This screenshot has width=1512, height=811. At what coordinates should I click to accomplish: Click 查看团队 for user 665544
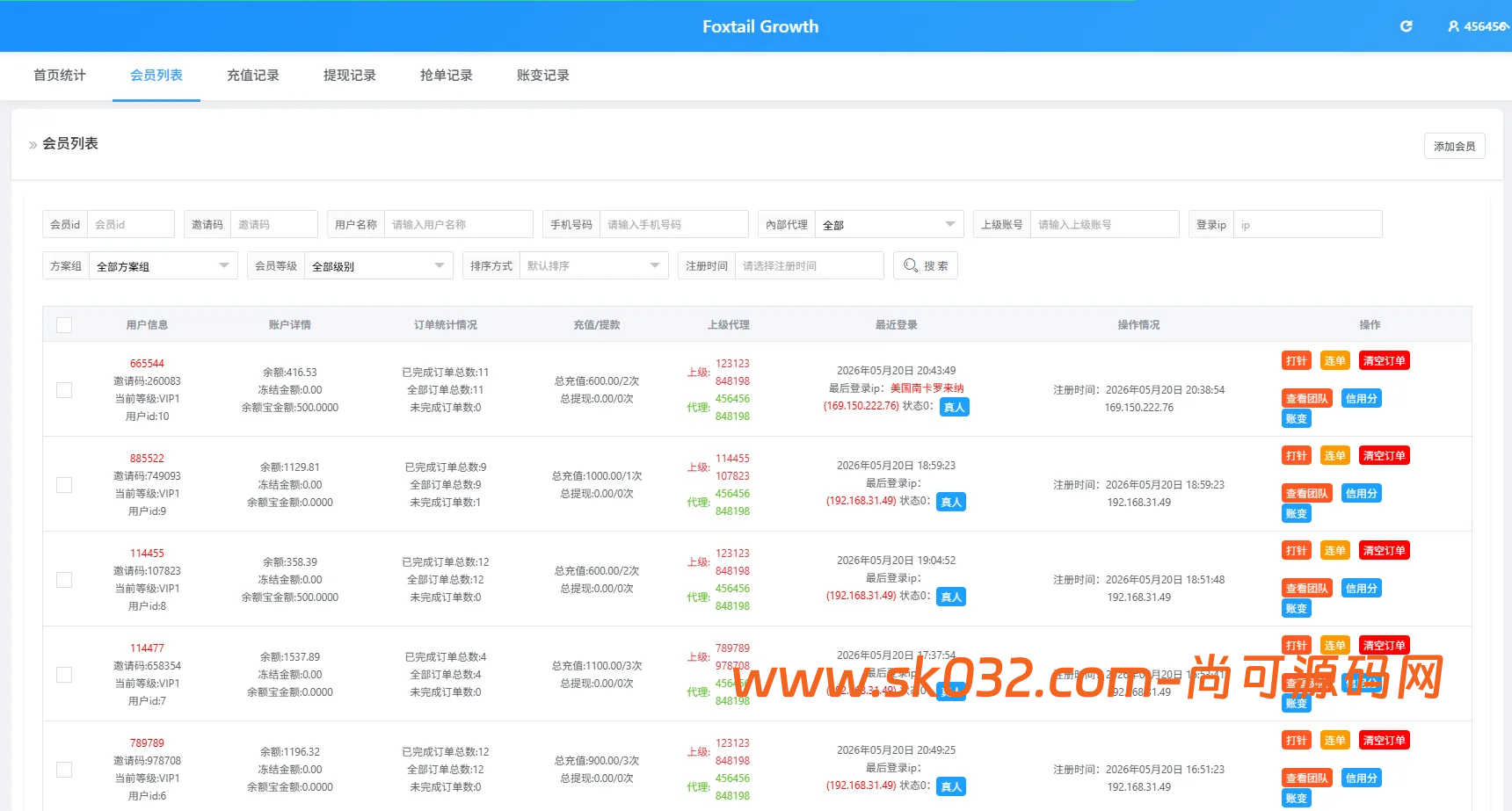click(1306, 399)
